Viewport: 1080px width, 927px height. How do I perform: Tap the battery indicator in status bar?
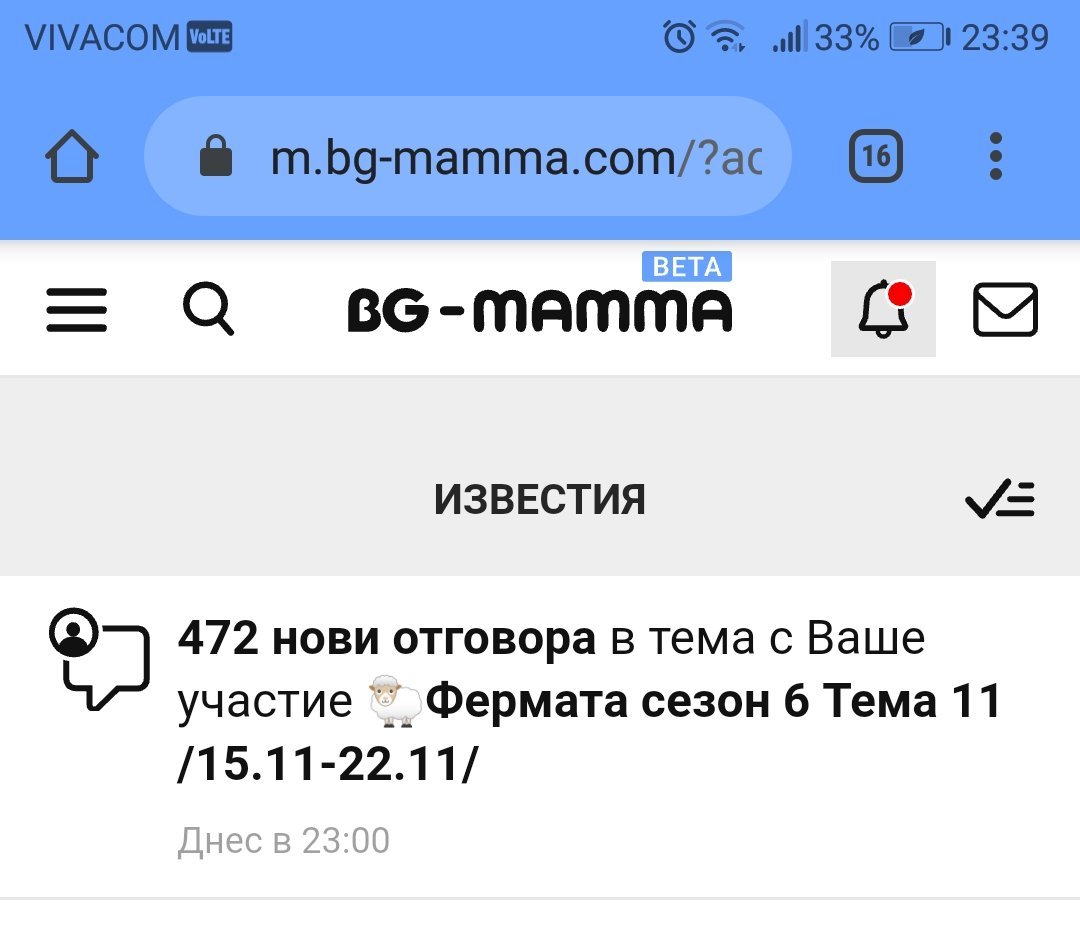point(920,39)
